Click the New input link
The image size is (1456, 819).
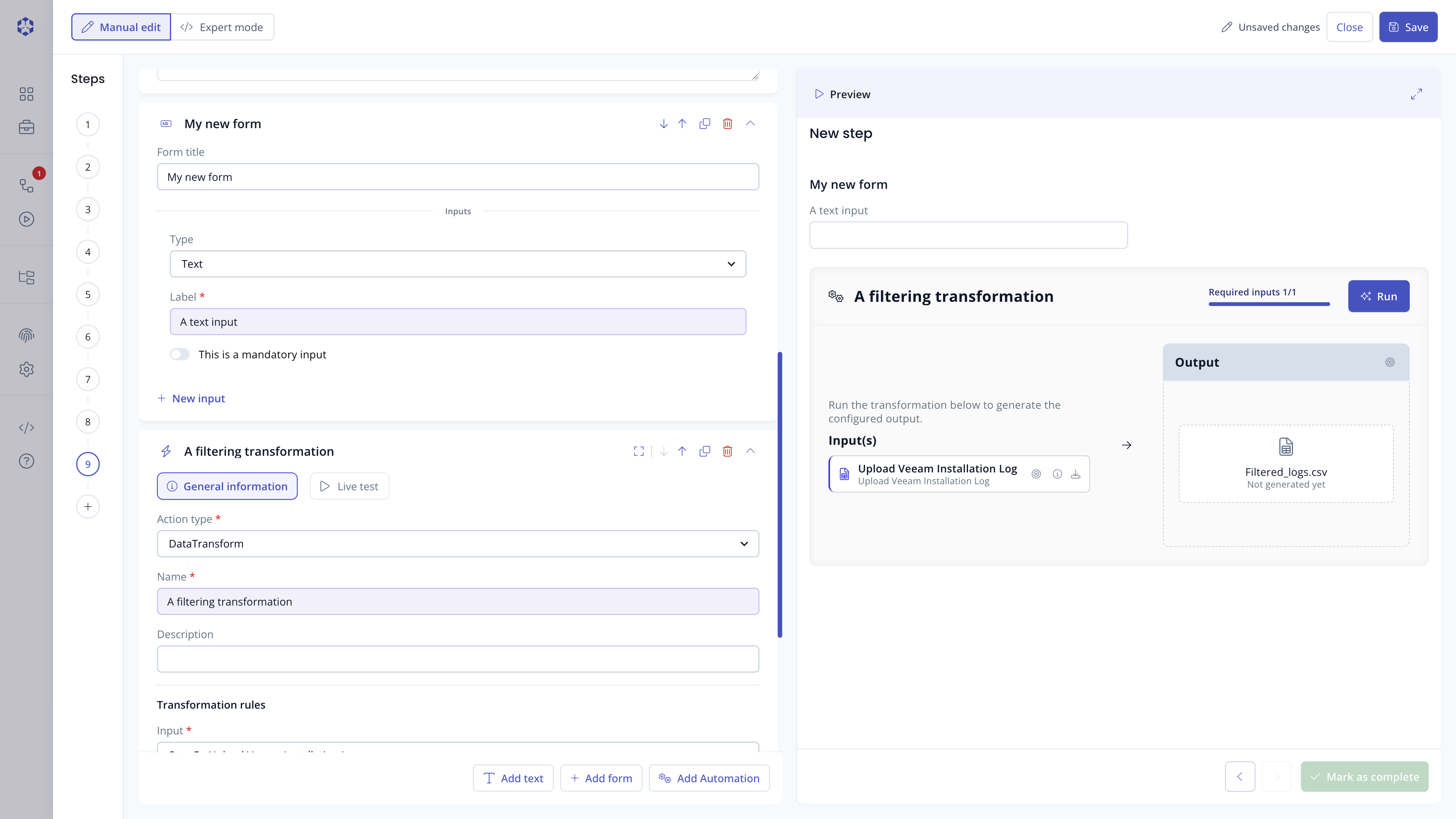pyautogui.click(x=191, y=399)
